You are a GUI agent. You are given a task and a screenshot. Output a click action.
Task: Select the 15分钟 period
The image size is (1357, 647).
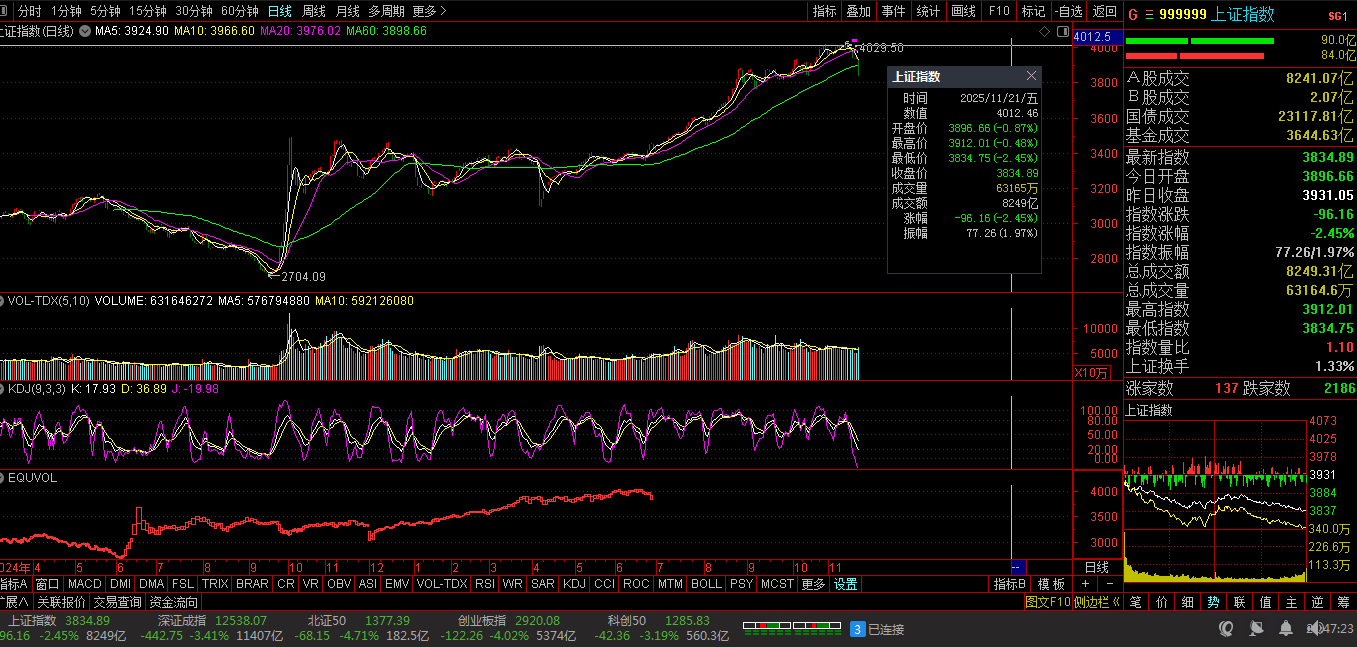(148, 11)
